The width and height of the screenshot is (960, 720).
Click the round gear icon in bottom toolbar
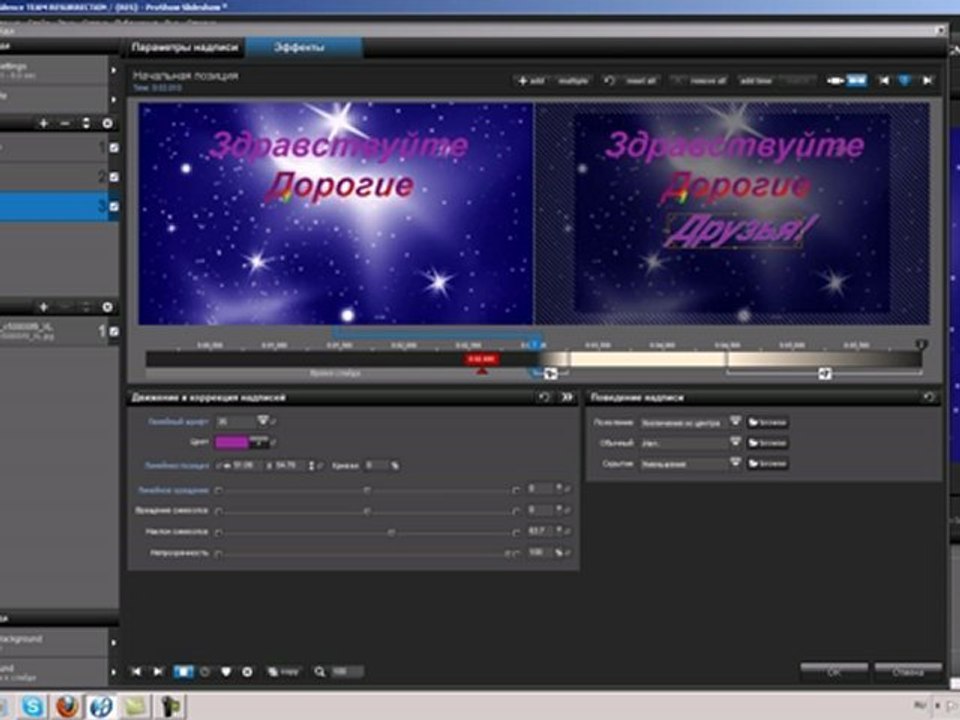coord(247,672)
